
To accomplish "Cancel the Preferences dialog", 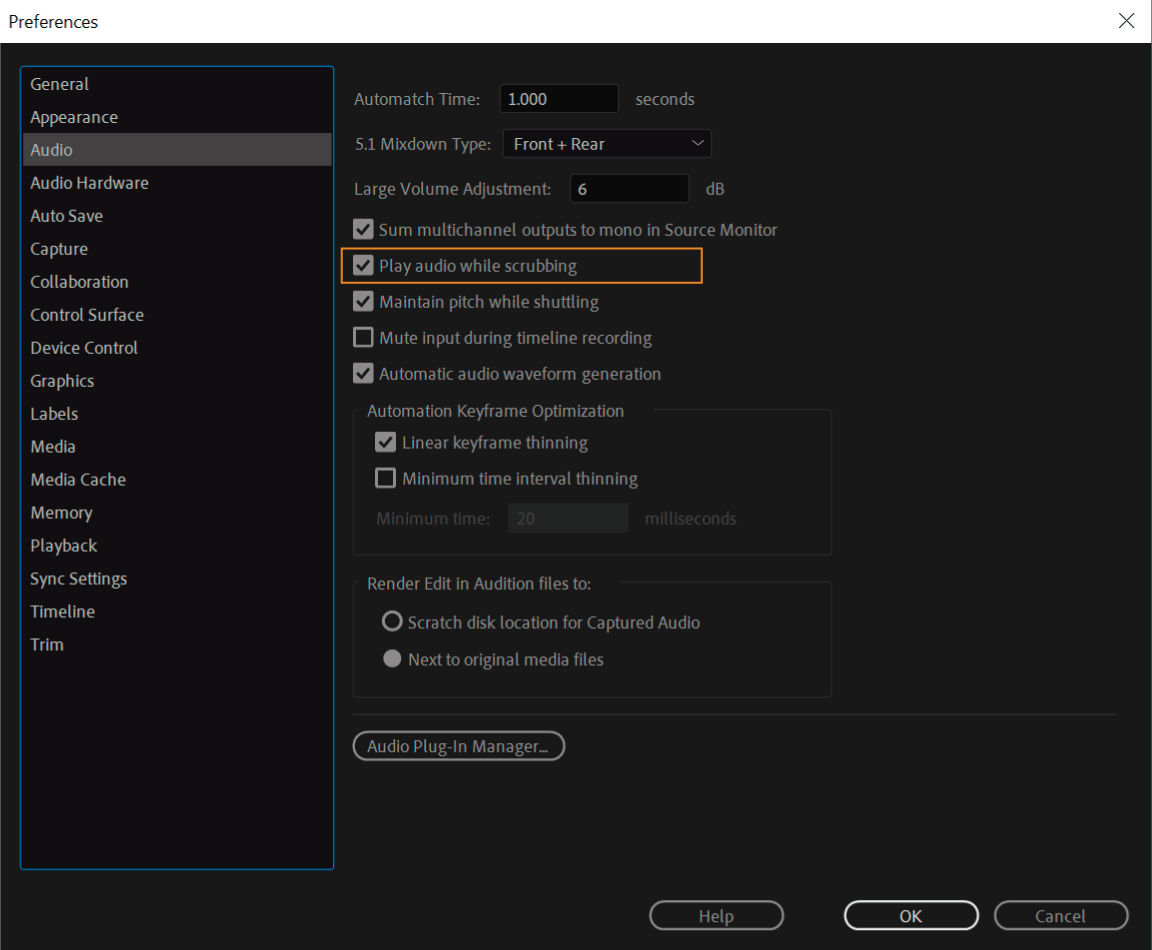I will 1060,915.
